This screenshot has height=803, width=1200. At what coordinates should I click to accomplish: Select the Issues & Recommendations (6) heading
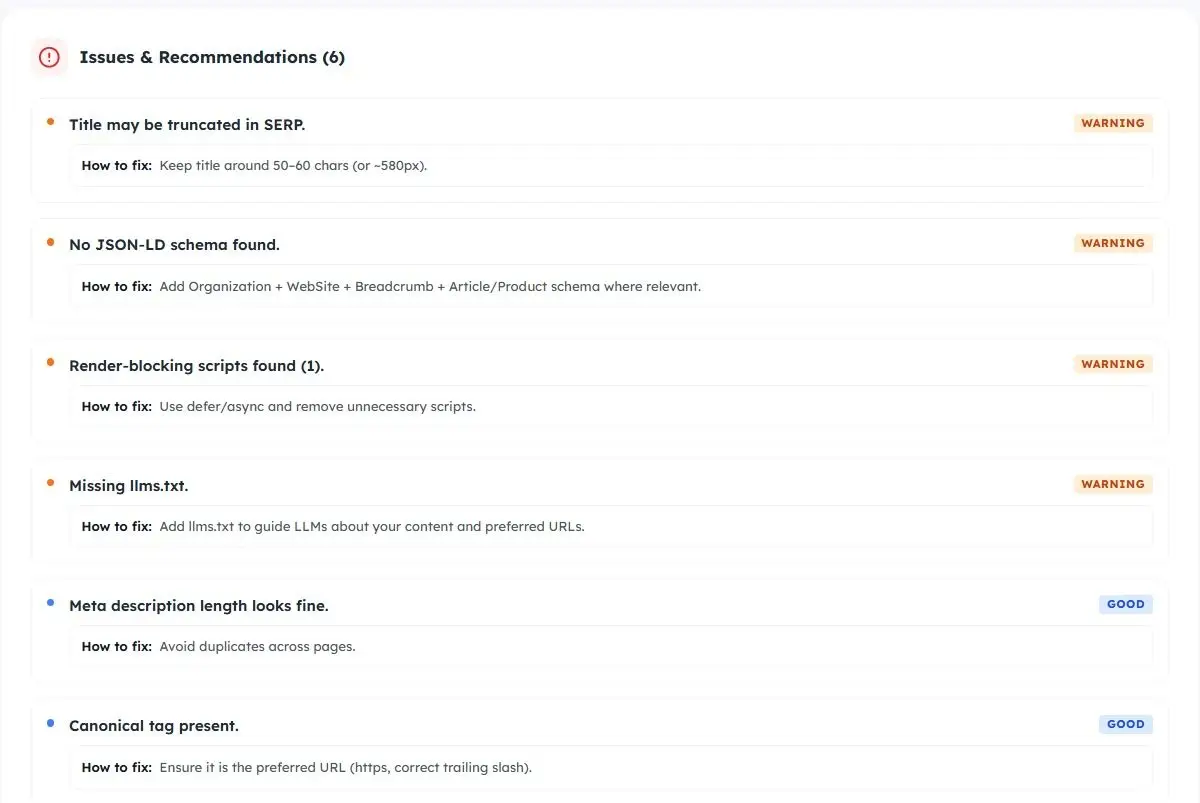pos(212,57)
